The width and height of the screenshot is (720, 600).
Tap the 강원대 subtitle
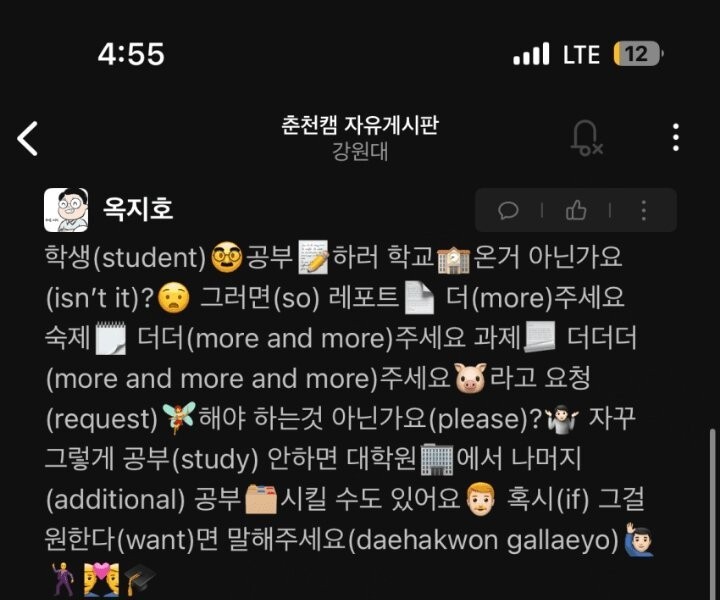click(360, 151)
